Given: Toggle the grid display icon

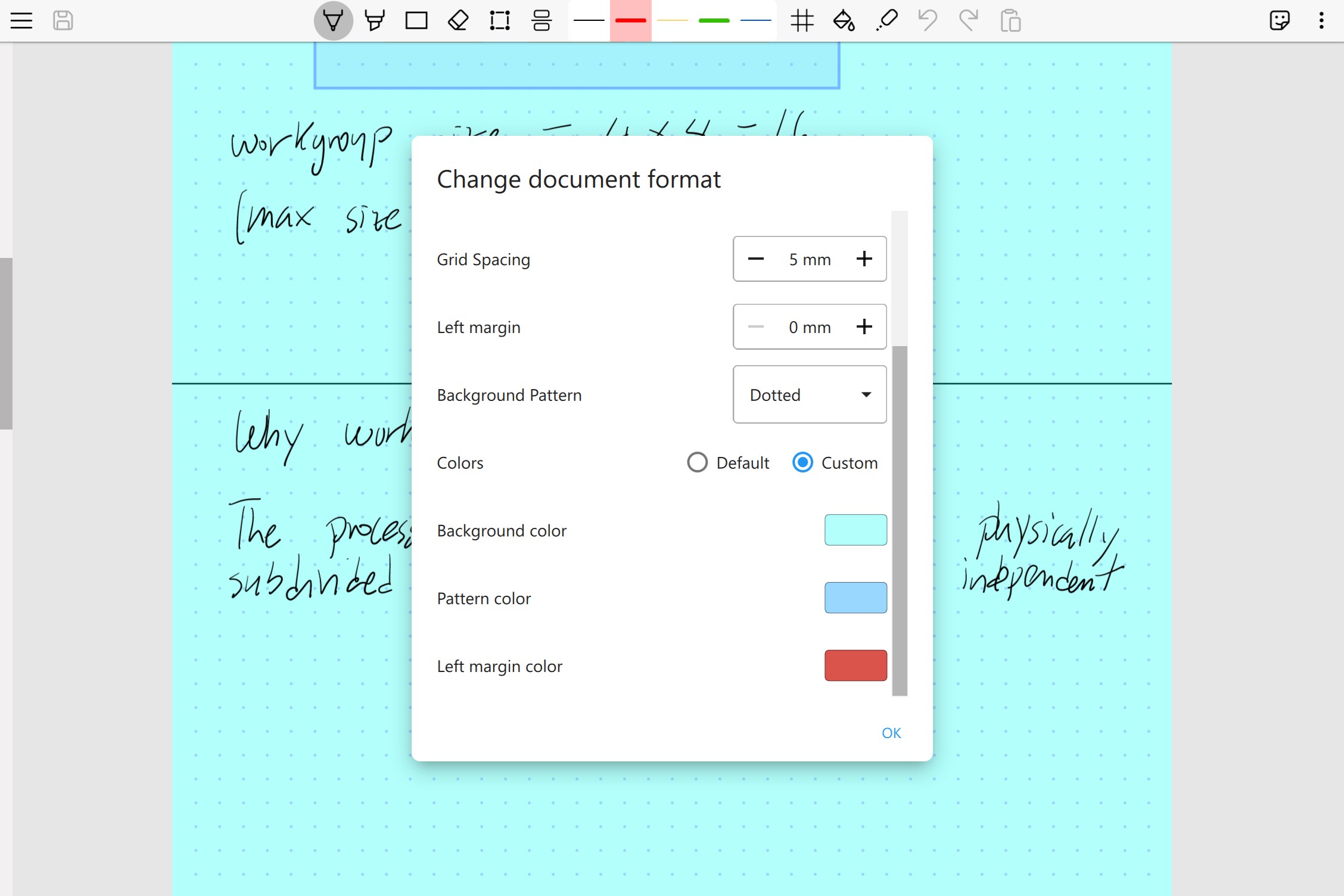Looking at the screenshot, I should (x=803, y=20).
